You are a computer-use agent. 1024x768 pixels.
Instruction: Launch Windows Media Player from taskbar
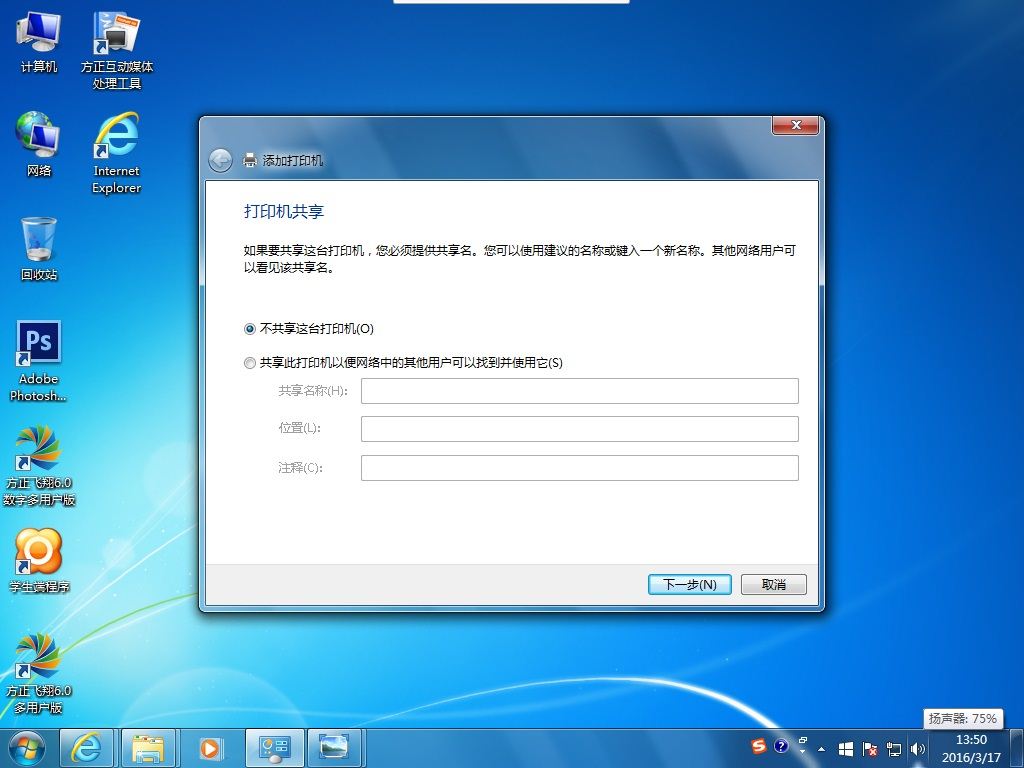[x=210, y=748]
